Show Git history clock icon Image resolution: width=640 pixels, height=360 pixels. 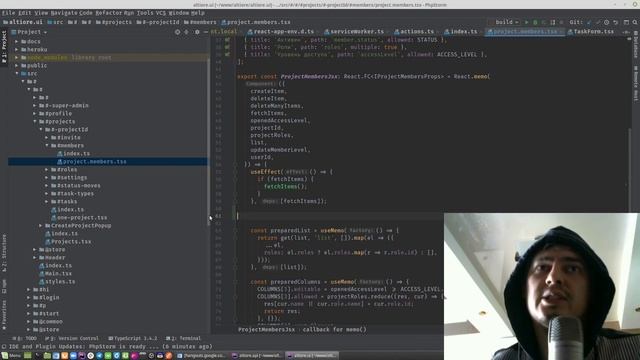(607, 22)
